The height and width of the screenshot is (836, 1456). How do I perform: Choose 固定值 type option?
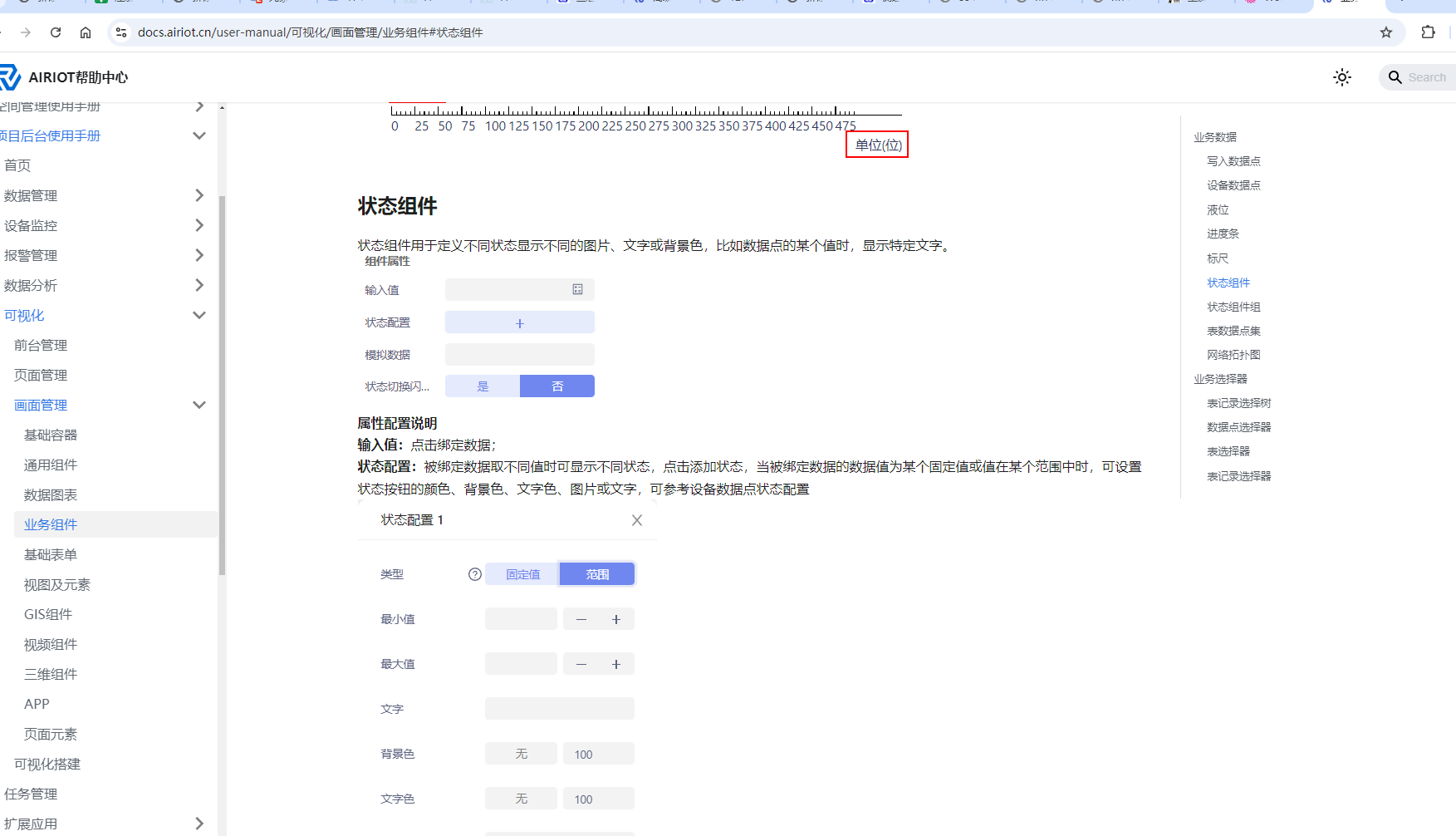click(522, 574)
